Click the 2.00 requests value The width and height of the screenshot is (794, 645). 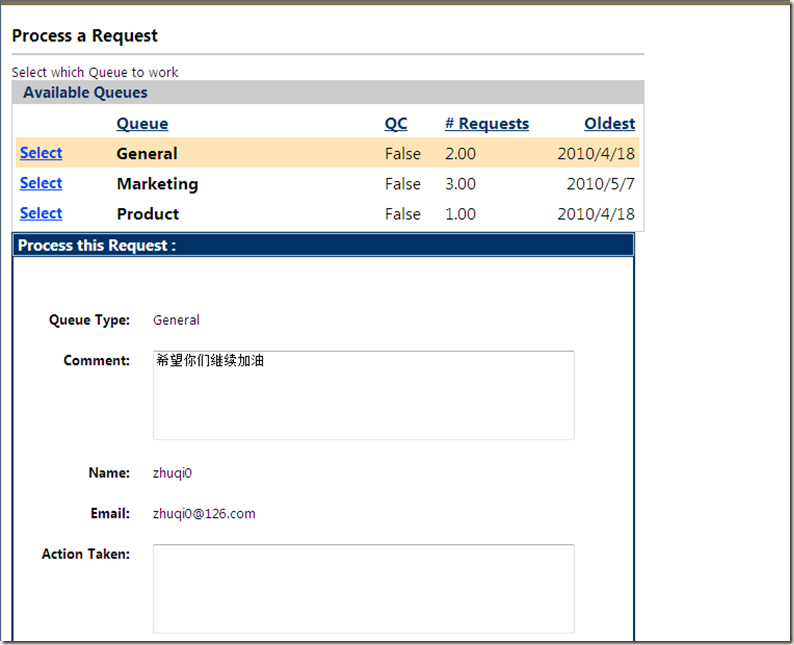pyautogui.click(x=460, y=153)
